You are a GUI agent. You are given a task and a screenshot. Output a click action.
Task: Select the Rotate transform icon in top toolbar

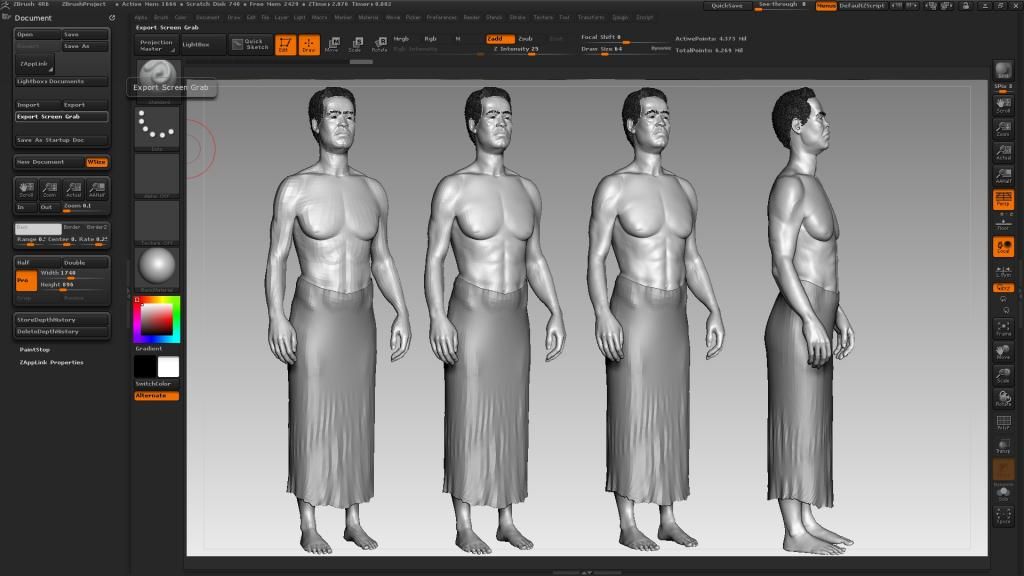click(379, 44)
